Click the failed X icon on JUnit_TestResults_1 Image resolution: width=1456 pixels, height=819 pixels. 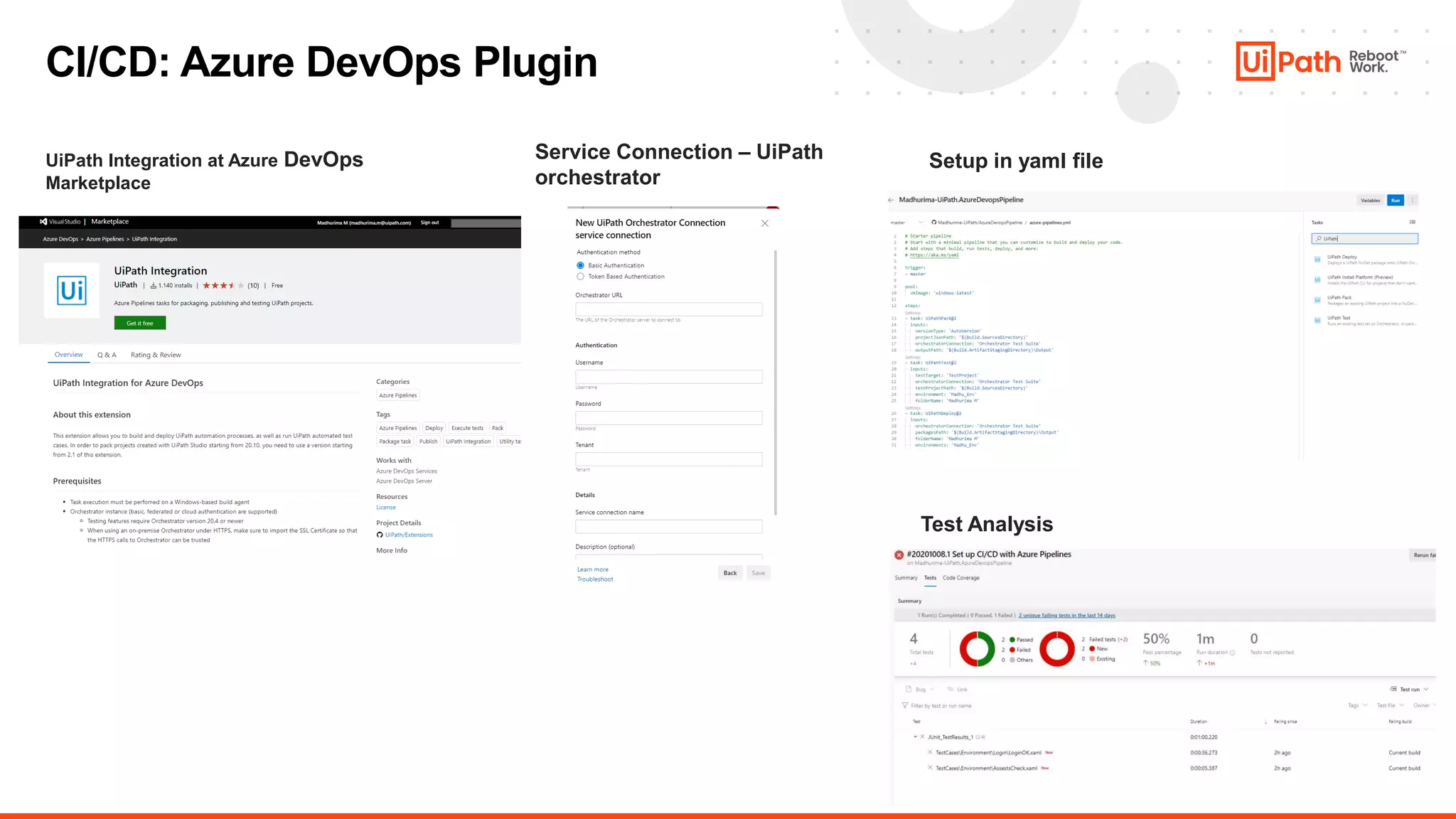[x=922, y=737]
